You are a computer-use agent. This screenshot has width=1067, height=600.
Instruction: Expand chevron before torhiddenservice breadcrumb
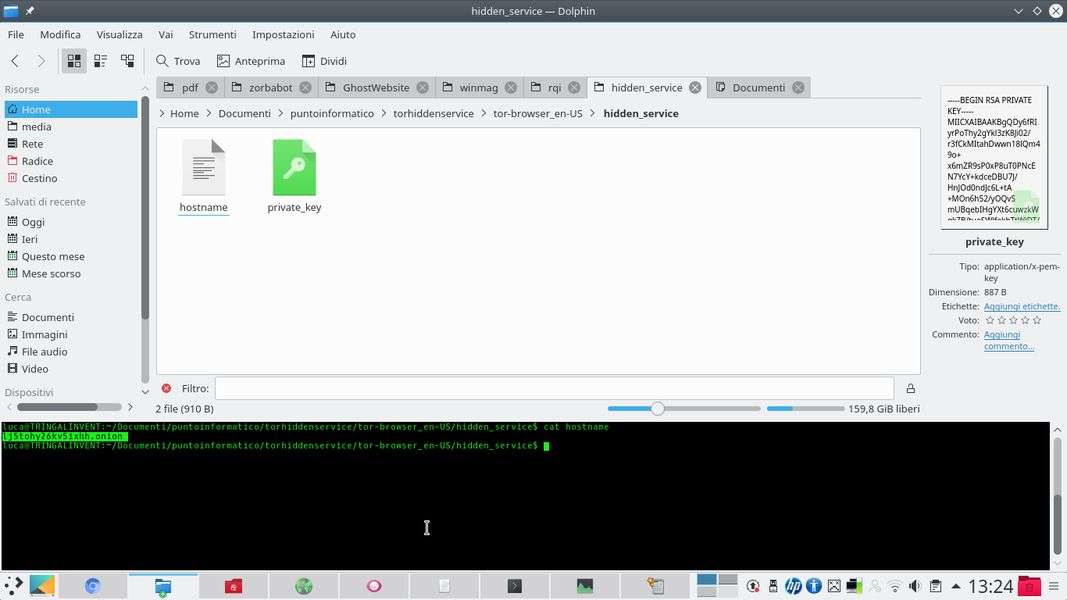pos(384,114)
